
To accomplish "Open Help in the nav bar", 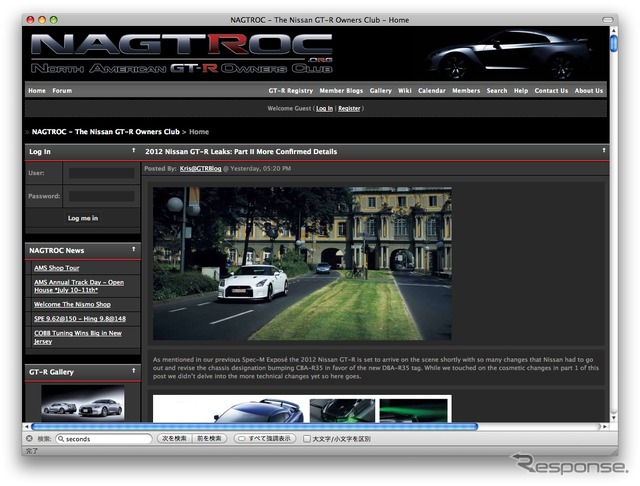I will (521, 91).
